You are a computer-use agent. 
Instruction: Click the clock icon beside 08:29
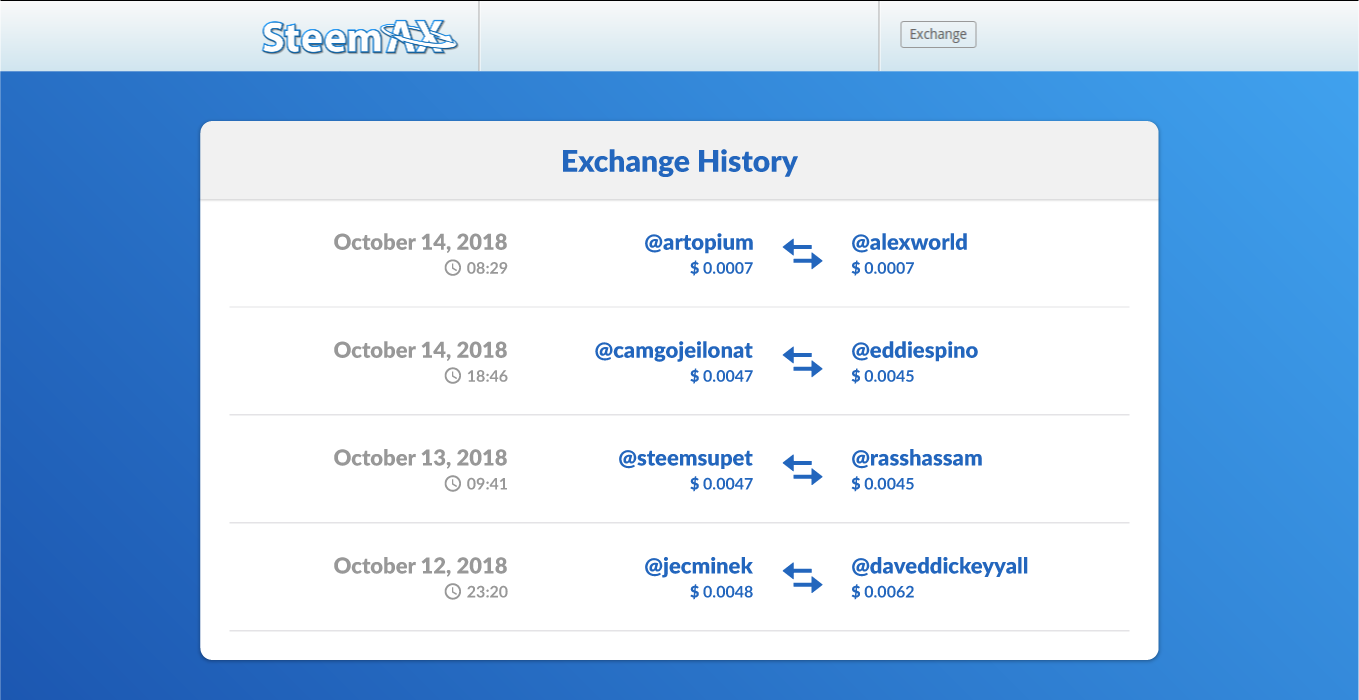coord(453,268)
